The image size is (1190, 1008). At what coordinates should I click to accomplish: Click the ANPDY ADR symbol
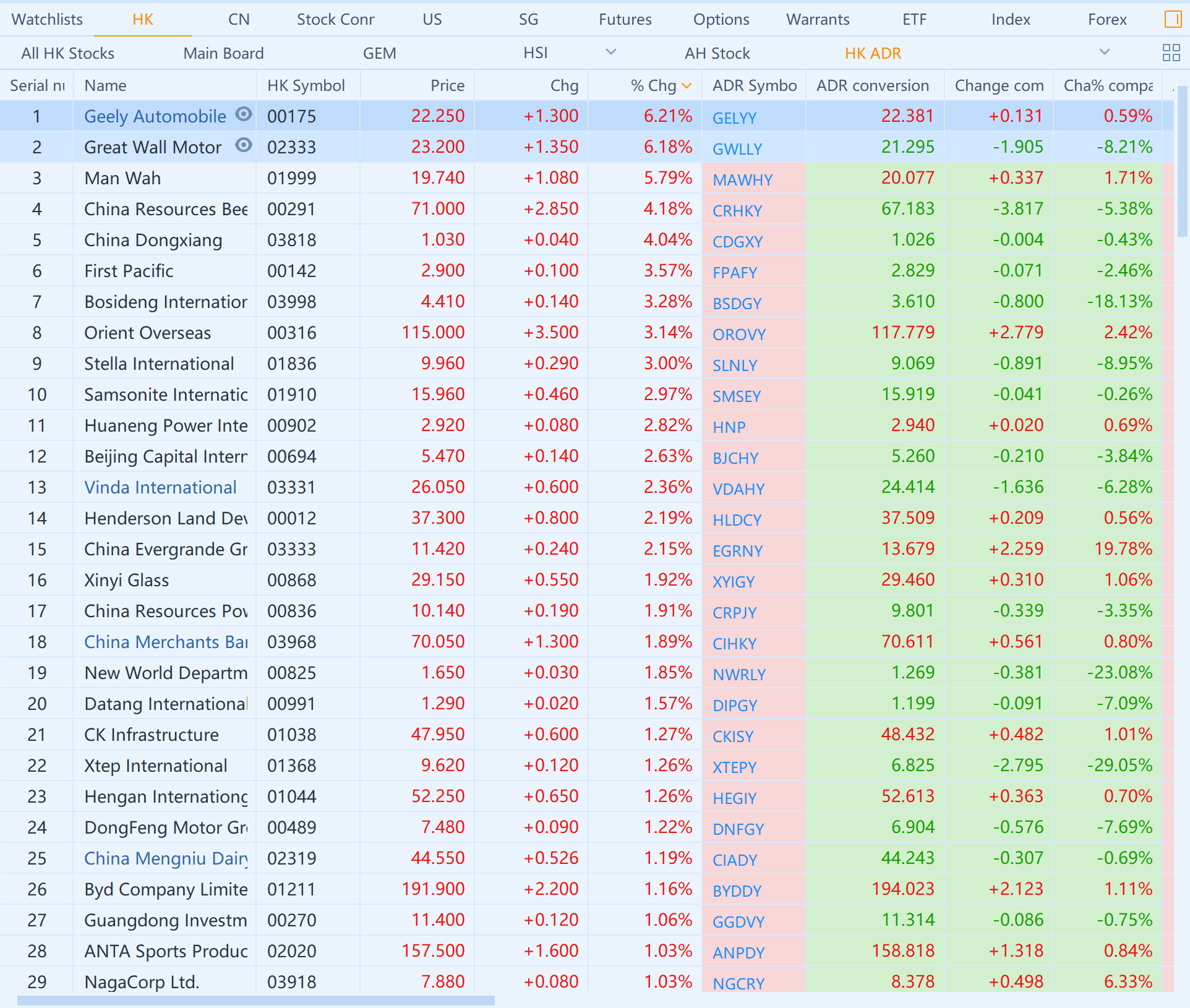(x=738, y=952)
